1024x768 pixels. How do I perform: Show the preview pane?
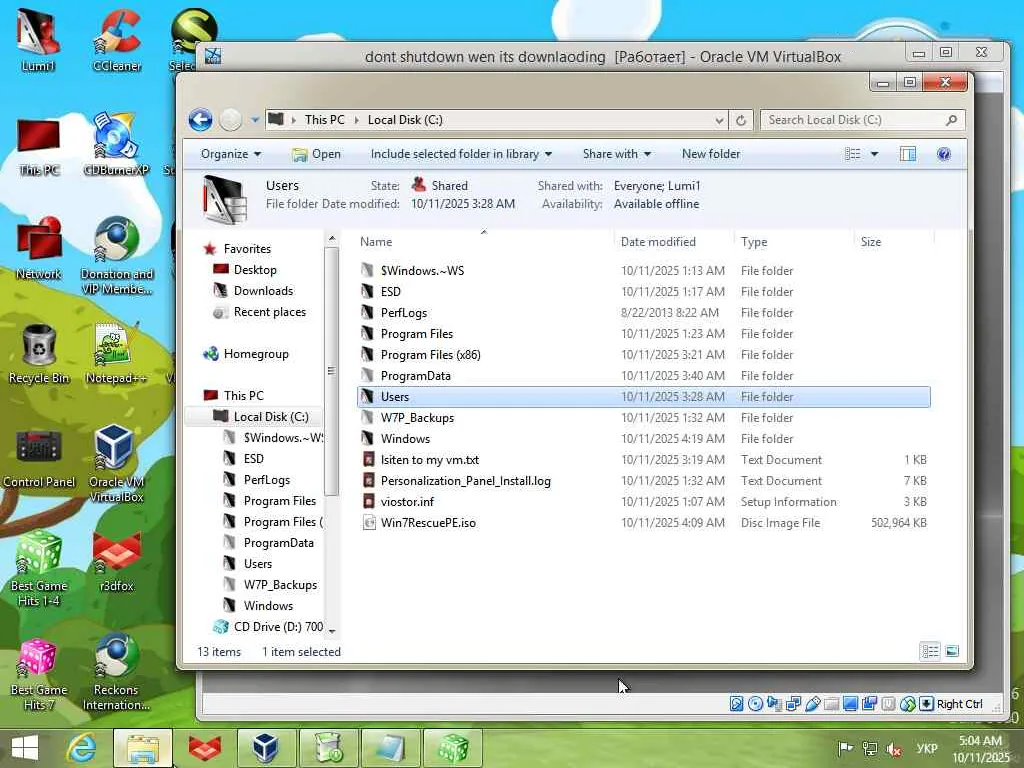(908, 154)
